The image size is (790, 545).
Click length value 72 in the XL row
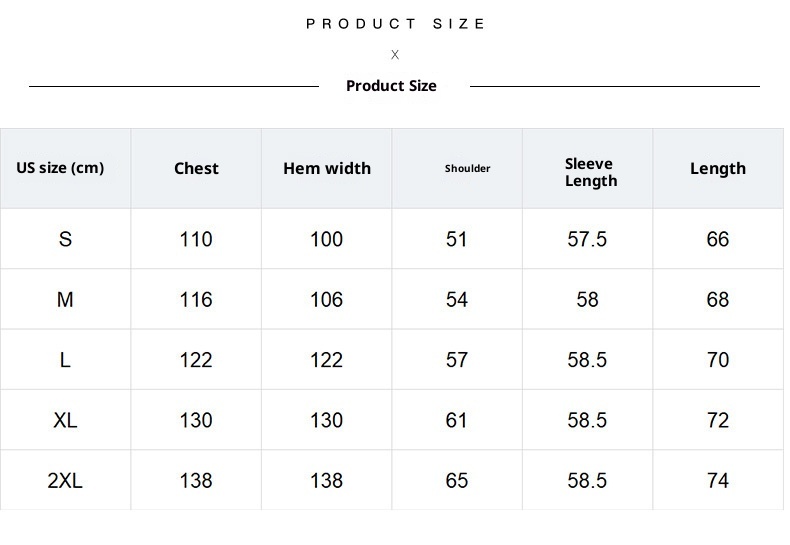[x=718, y=421]
